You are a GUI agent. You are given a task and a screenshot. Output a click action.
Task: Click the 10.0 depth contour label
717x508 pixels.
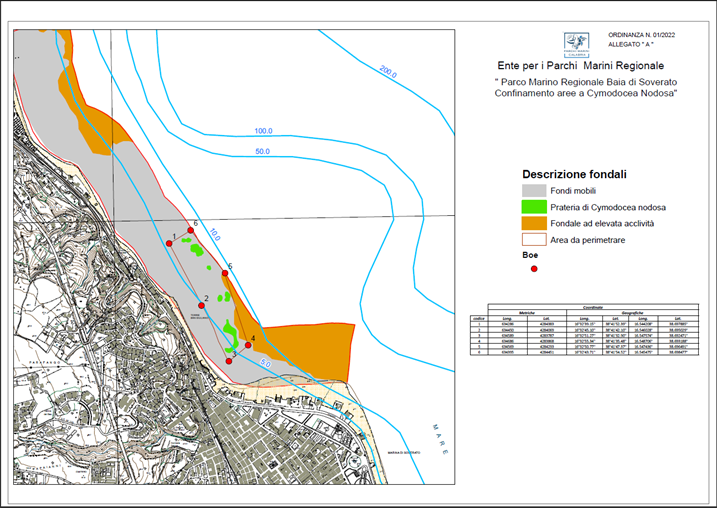pyautogui.click(x=214, y=235)
